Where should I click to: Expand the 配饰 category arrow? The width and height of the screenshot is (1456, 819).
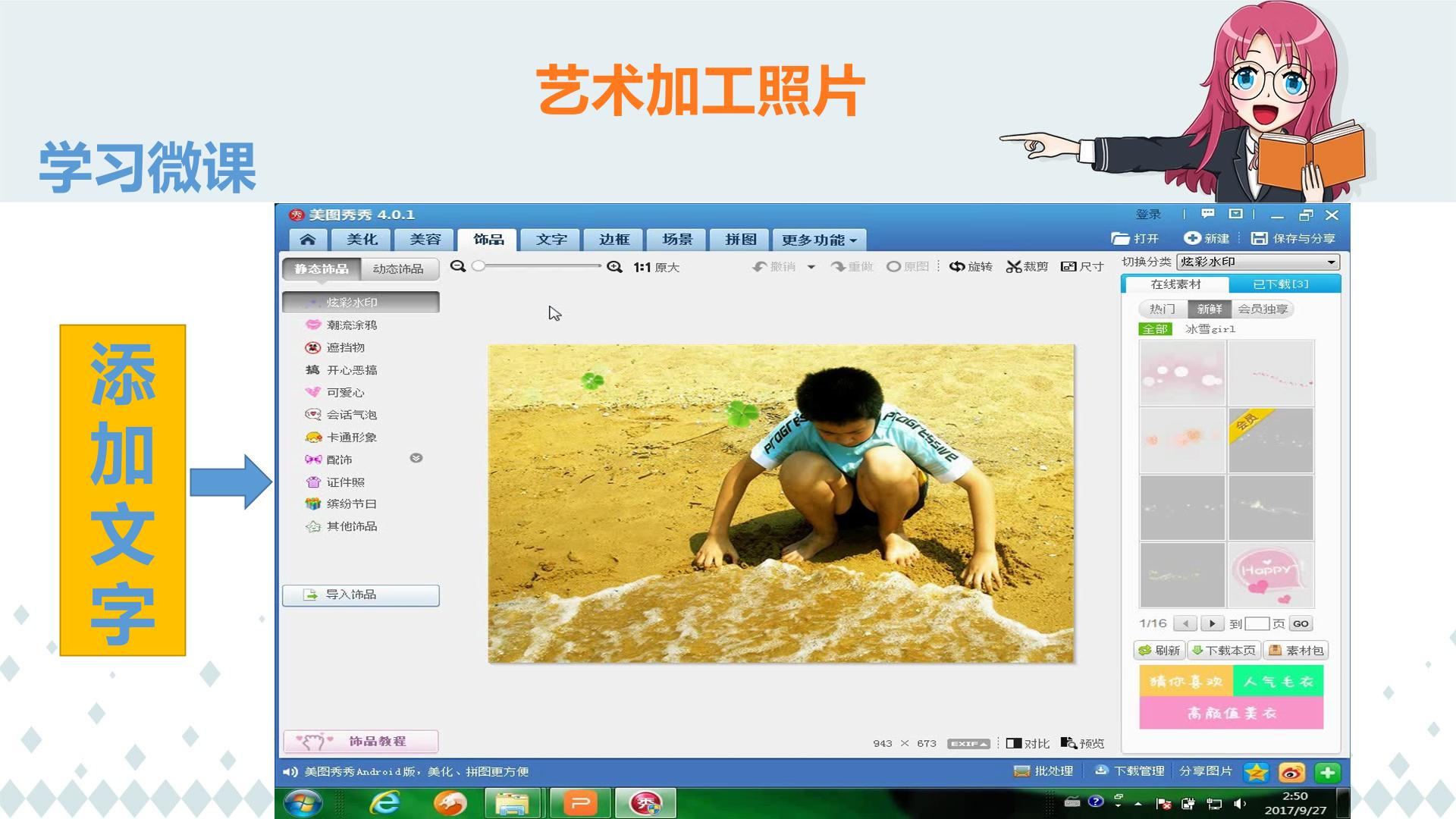point(416,458)
